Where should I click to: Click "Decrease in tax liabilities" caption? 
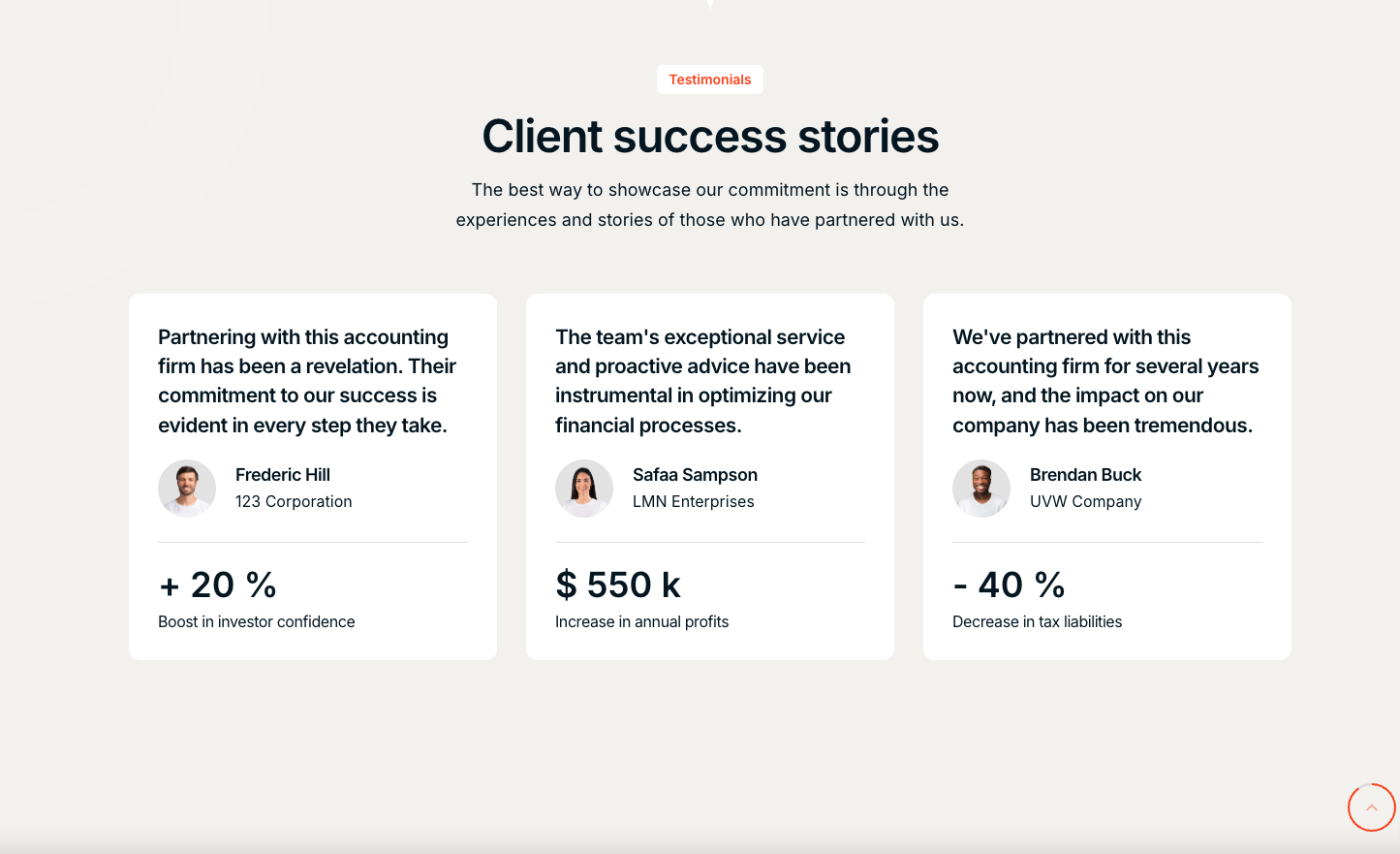(1037, 622)
